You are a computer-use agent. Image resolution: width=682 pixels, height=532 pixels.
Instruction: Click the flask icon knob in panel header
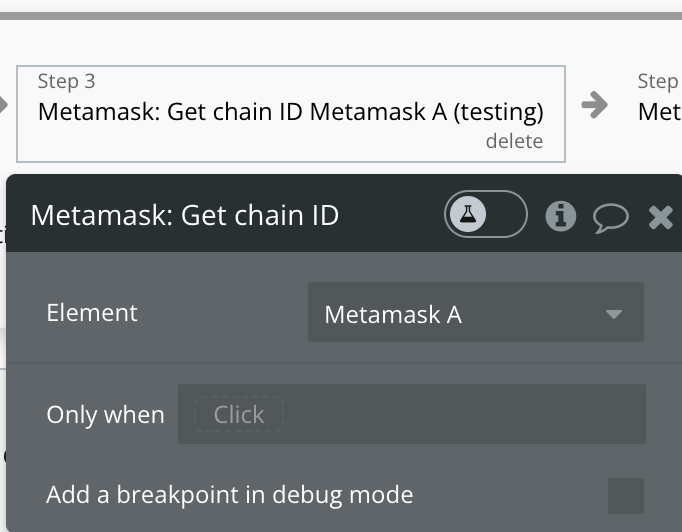(x=468, y=214)
